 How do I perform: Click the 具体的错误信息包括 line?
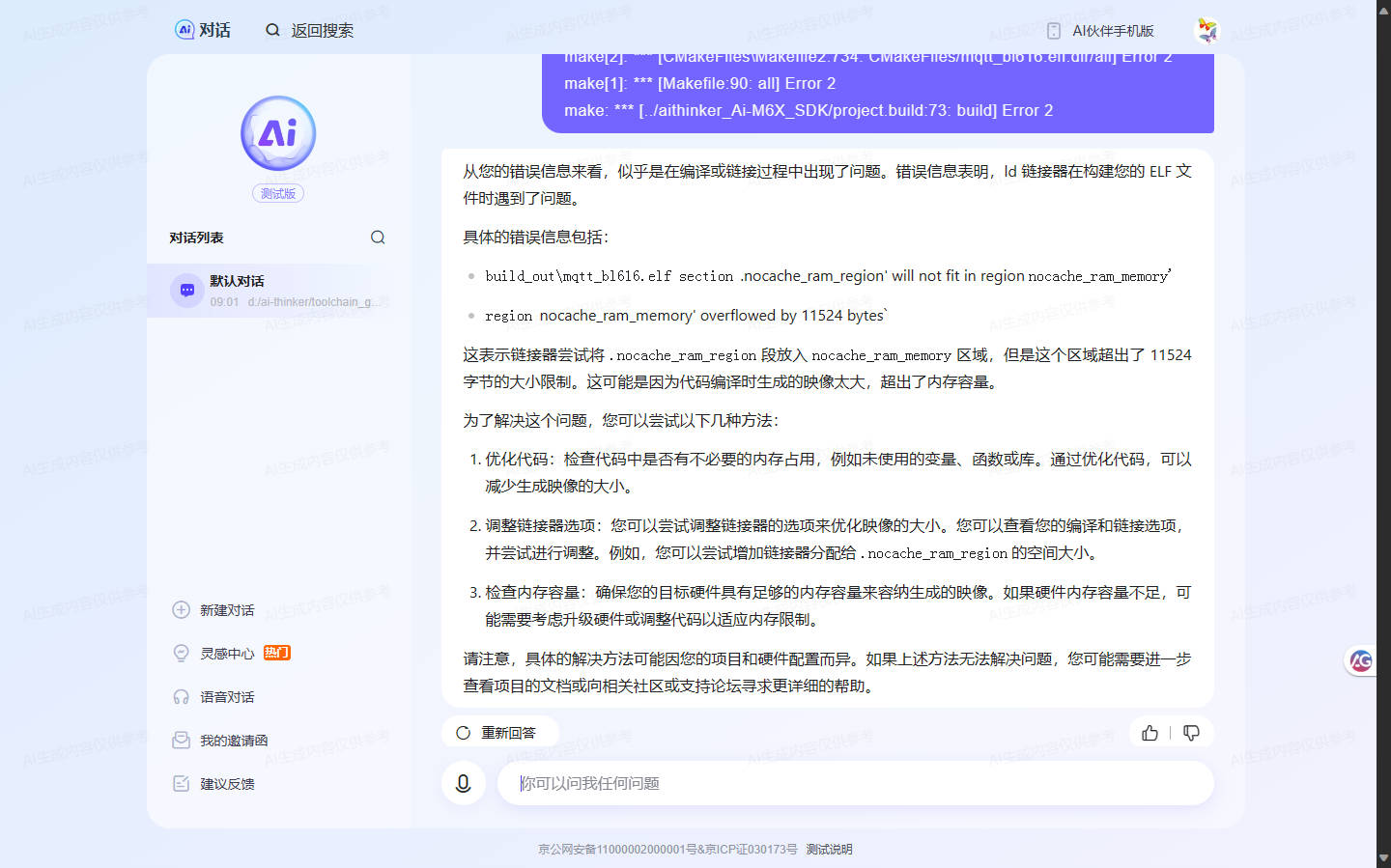point(536,238)
